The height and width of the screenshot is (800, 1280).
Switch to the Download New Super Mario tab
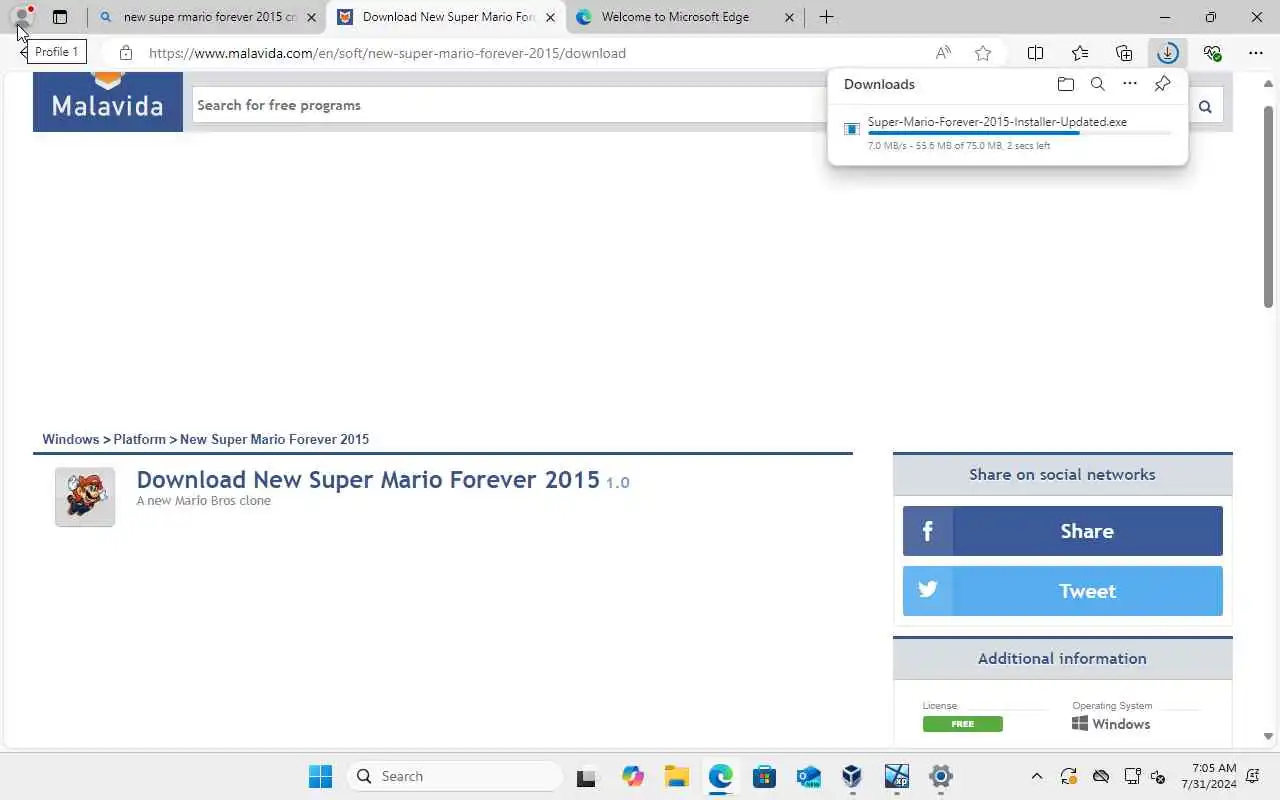448,17
